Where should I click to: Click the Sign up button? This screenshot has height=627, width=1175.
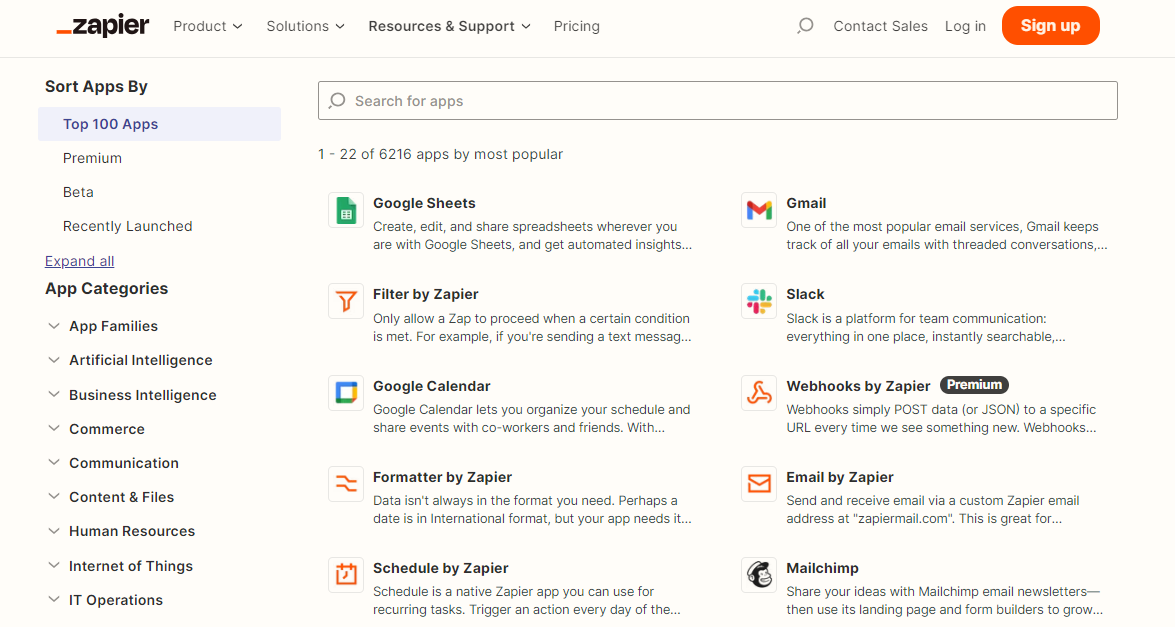tap(1051, 25)
